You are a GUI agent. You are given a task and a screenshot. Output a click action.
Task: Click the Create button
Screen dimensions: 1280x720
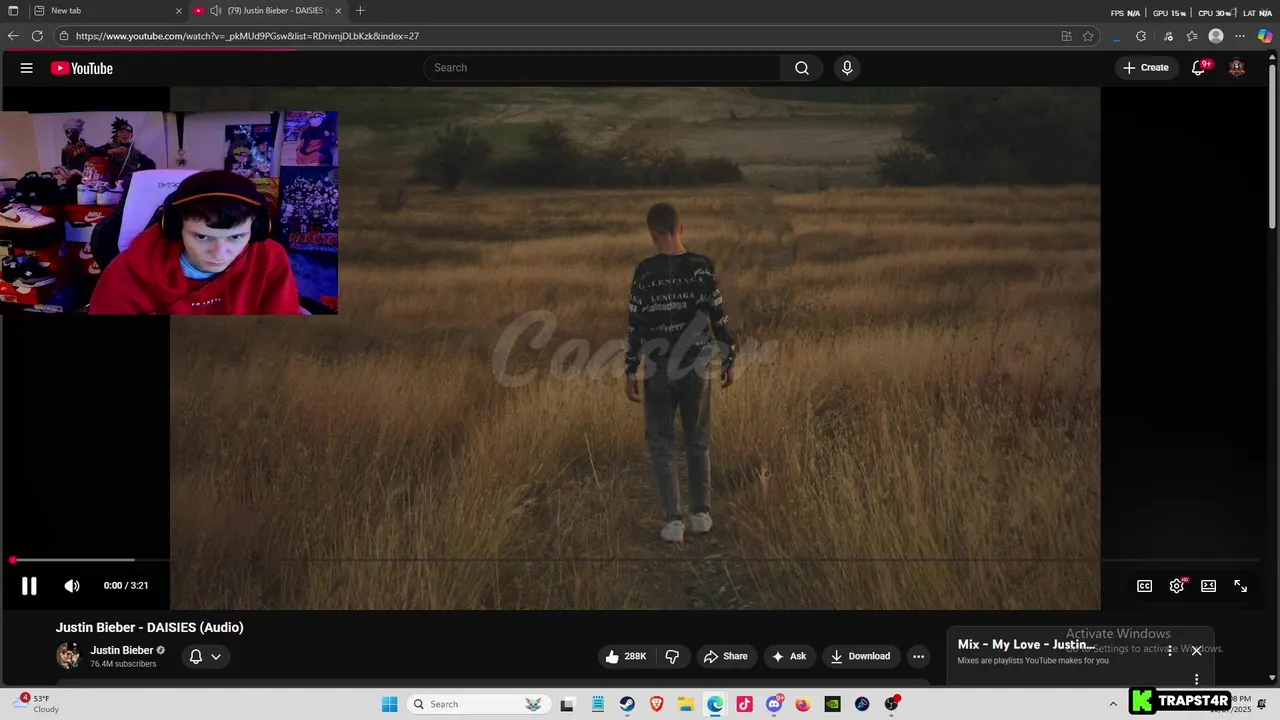pos(1146,68)
